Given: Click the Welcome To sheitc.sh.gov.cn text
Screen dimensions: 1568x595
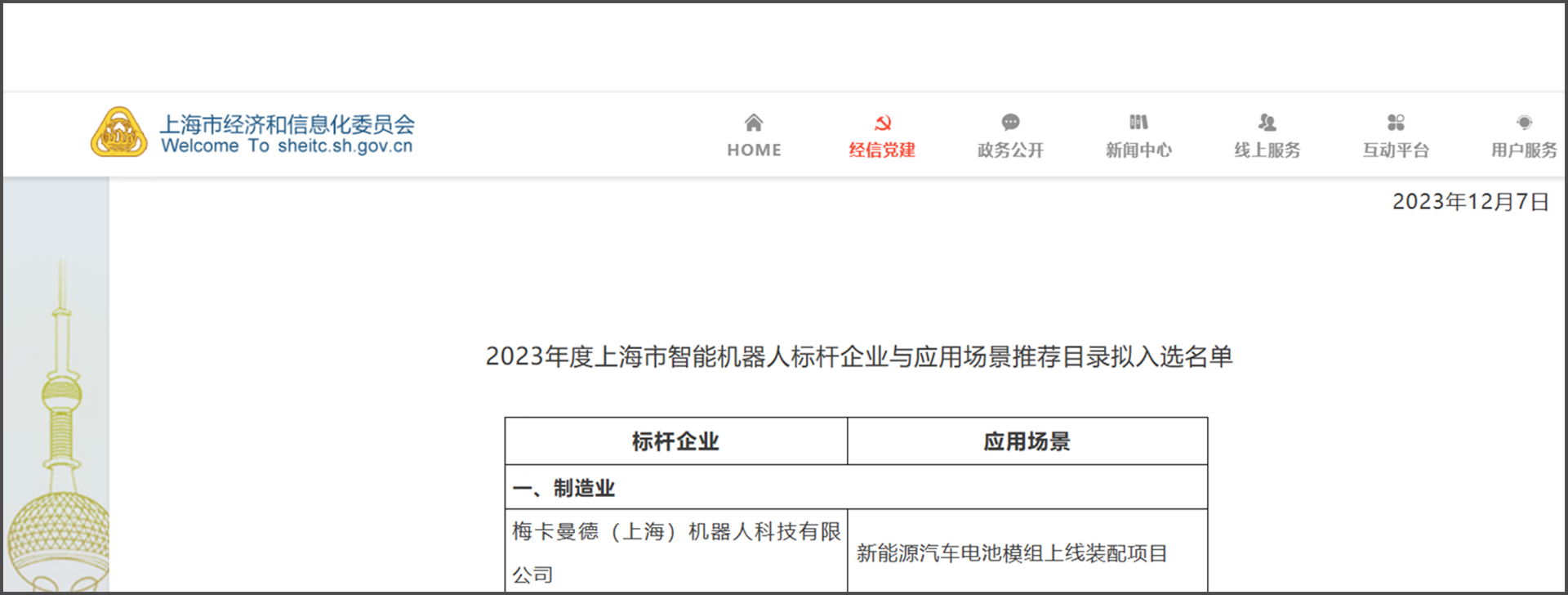Looking at the screenshot, I should [287, 146].
